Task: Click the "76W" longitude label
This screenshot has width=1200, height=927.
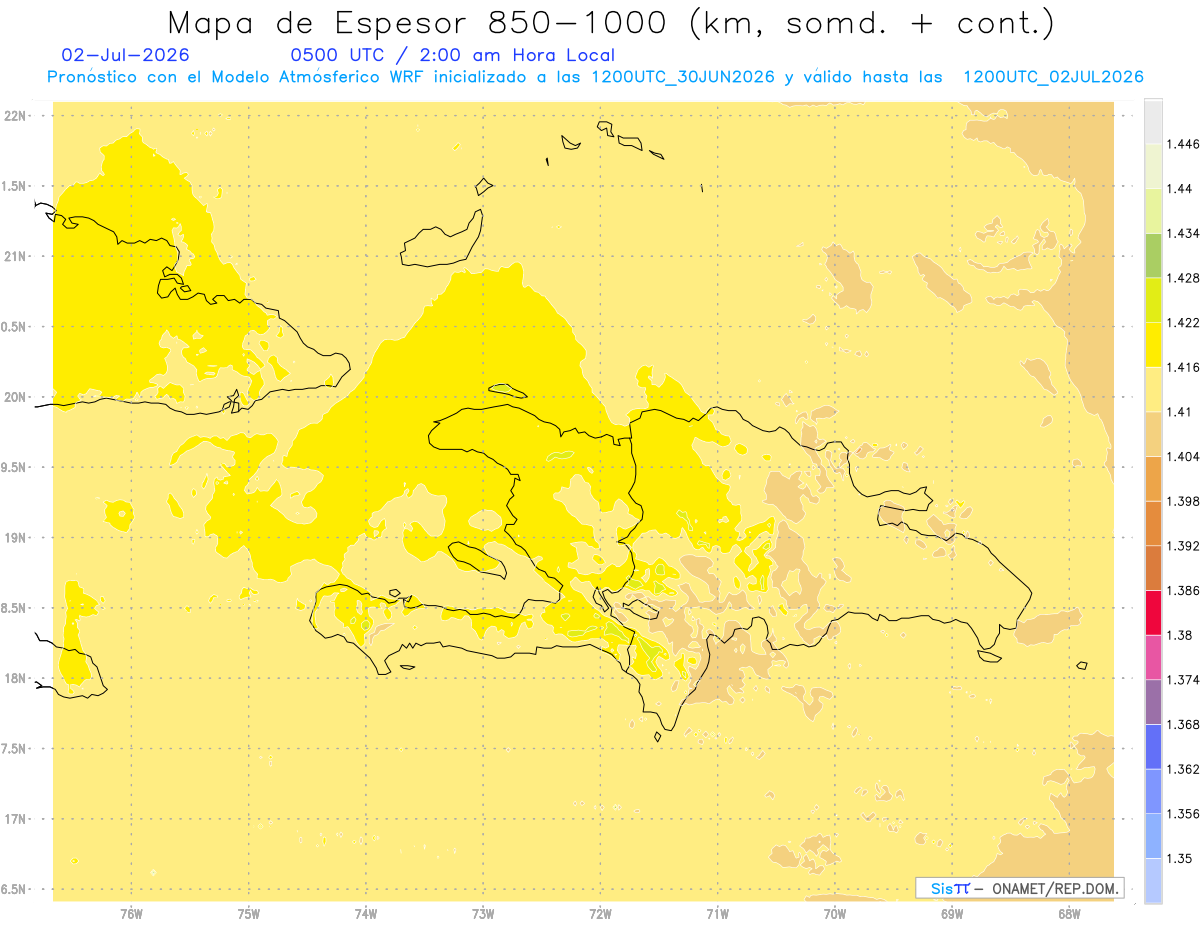Action: pyautogui.click(x=131, y=913)
